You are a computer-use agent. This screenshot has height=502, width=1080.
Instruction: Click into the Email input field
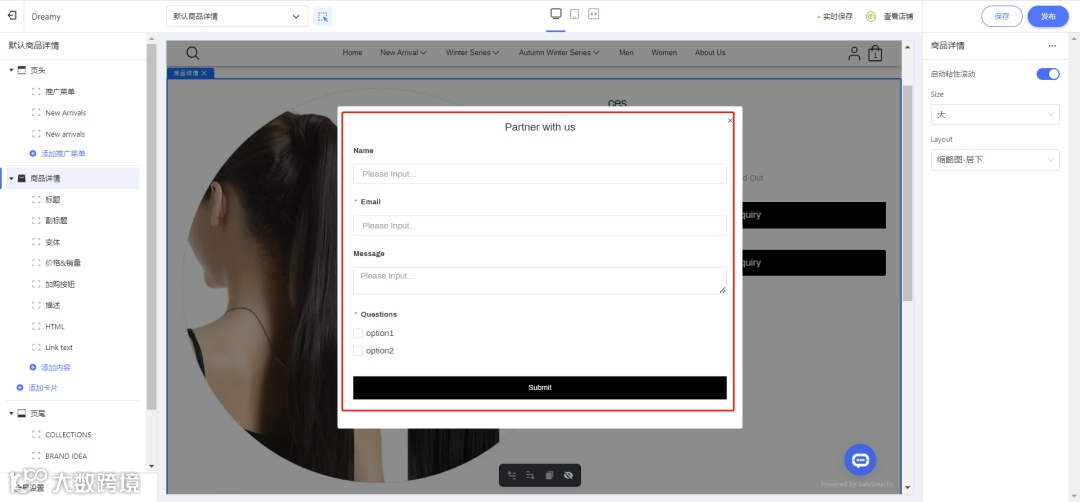(x=539, y=226)
